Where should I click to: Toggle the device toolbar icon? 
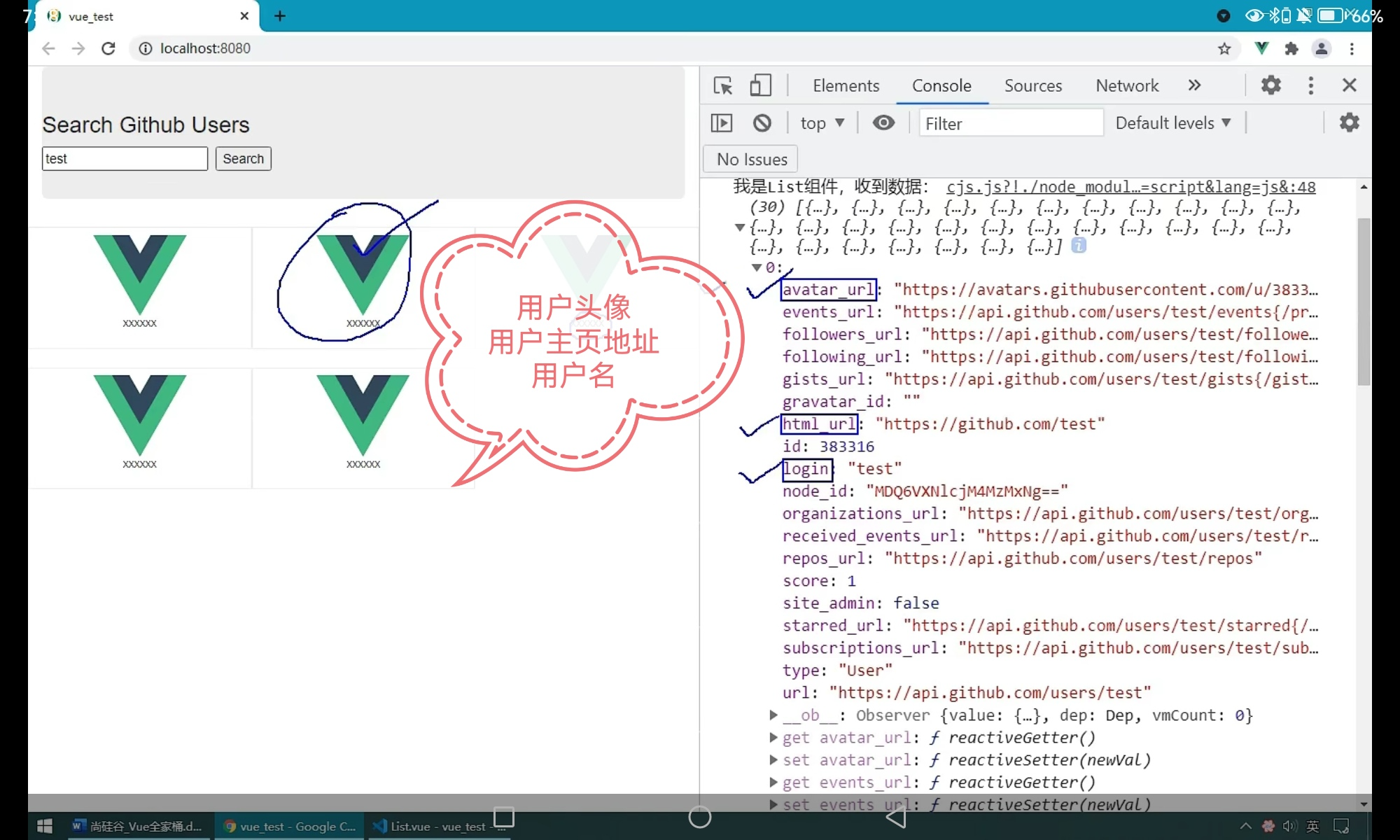pyautogui.click(x=760, y=85)
